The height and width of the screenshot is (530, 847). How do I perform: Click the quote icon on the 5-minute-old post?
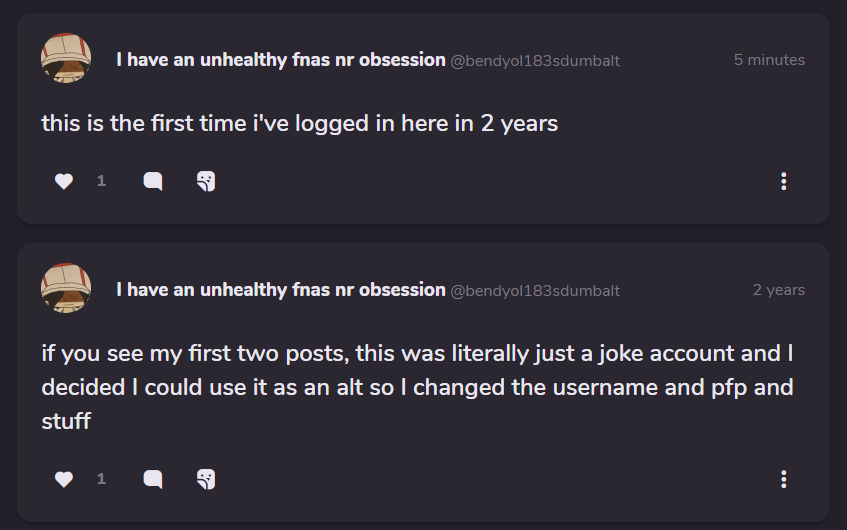click(x=206, y=181)
